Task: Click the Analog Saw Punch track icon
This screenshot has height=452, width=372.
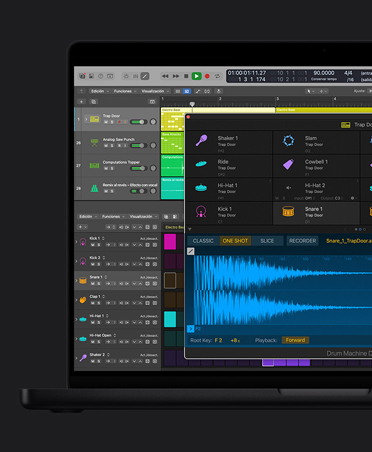Action: click(95, 143)
